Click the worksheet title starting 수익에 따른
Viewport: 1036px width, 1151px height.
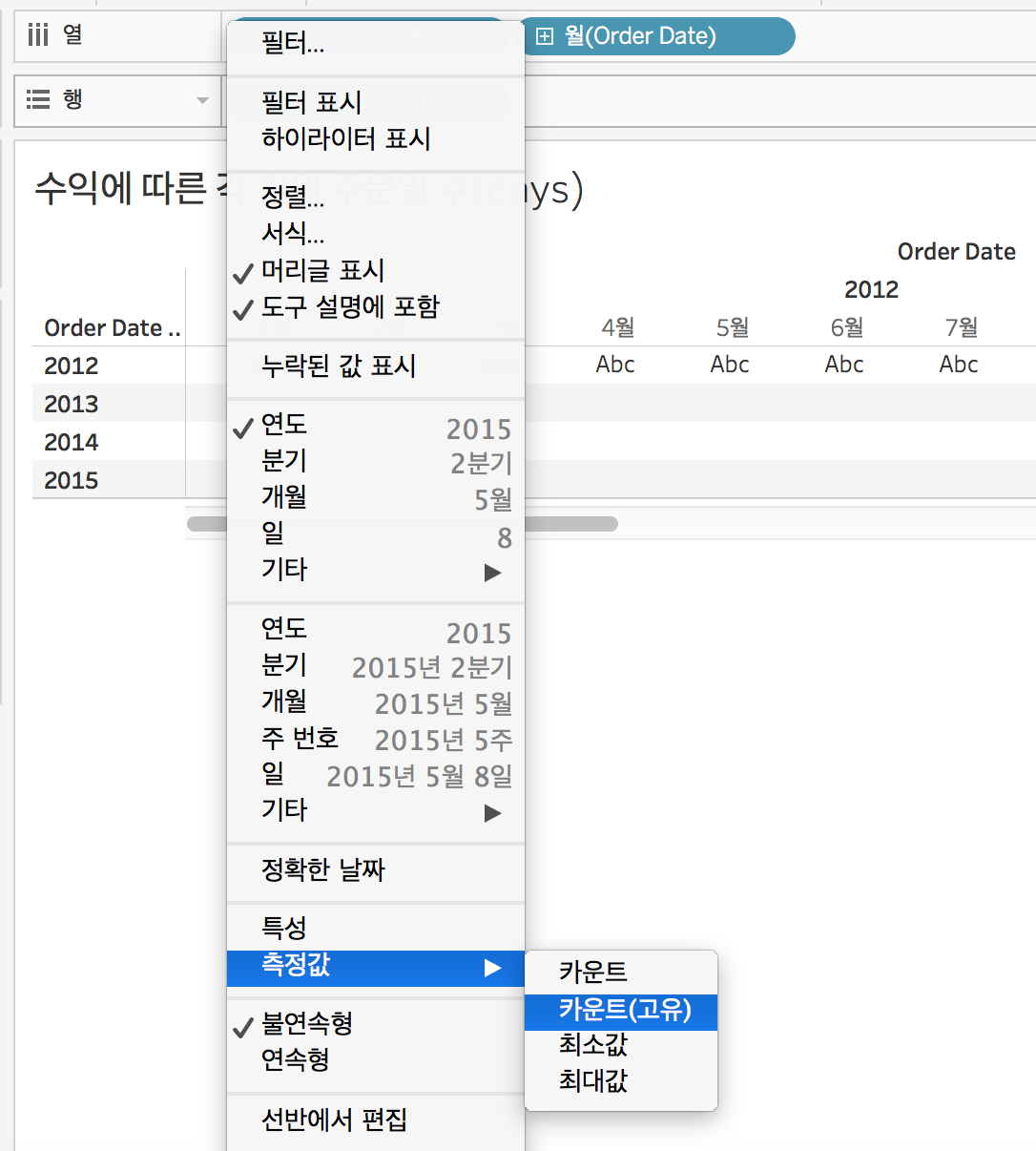(x=309, y=189)
